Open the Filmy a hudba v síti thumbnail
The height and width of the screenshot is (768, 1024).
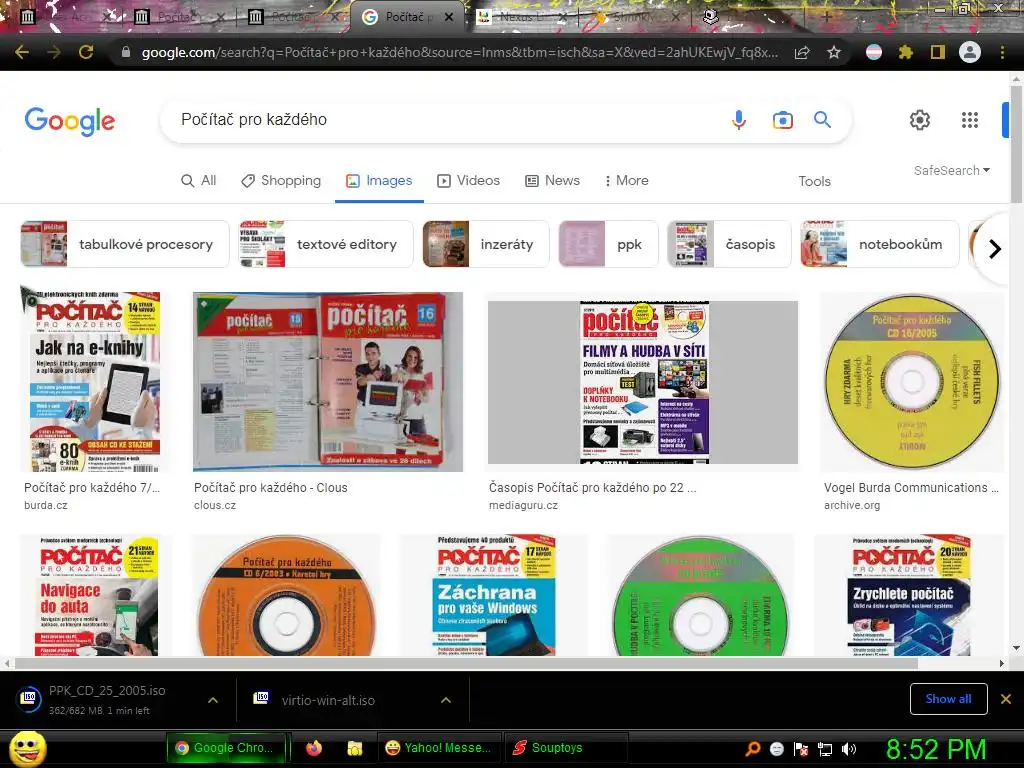(x=643, y=382)
